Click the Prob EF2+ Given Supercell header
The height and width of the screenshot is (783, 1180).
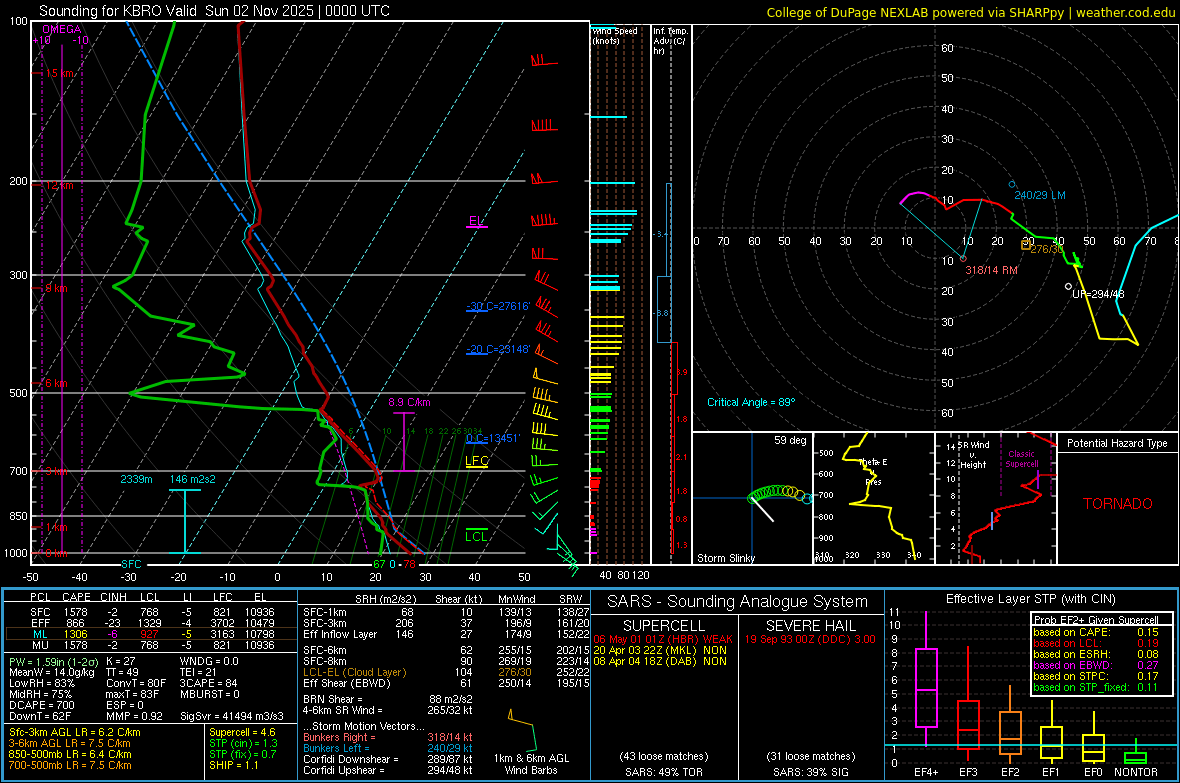pyautogui.click(x=1096, y=620)
